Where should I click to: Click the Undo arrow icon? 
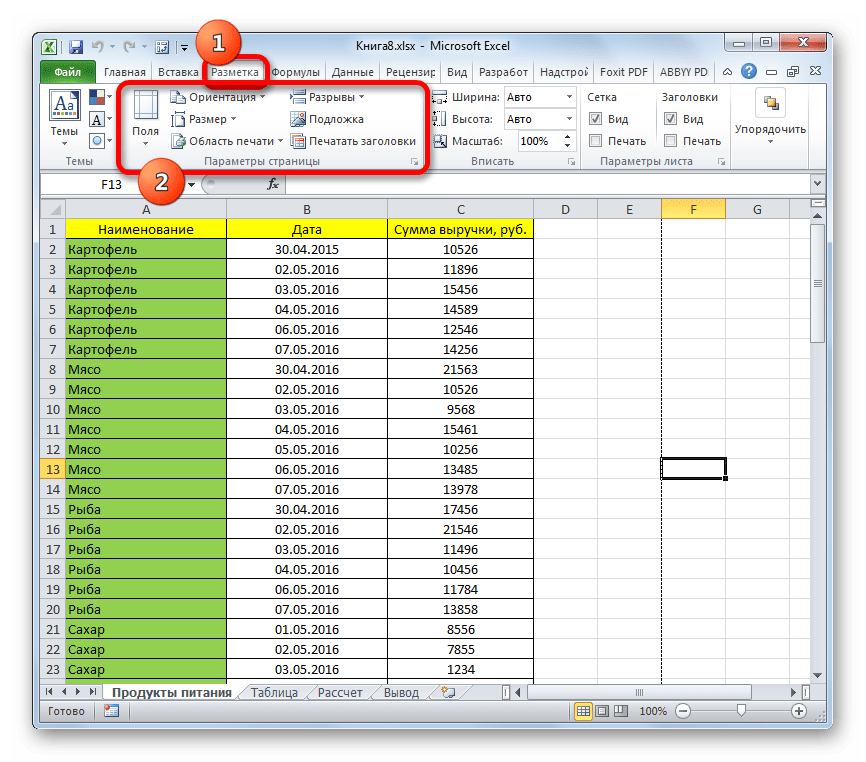pyautogui.click(x=98, y=47)
